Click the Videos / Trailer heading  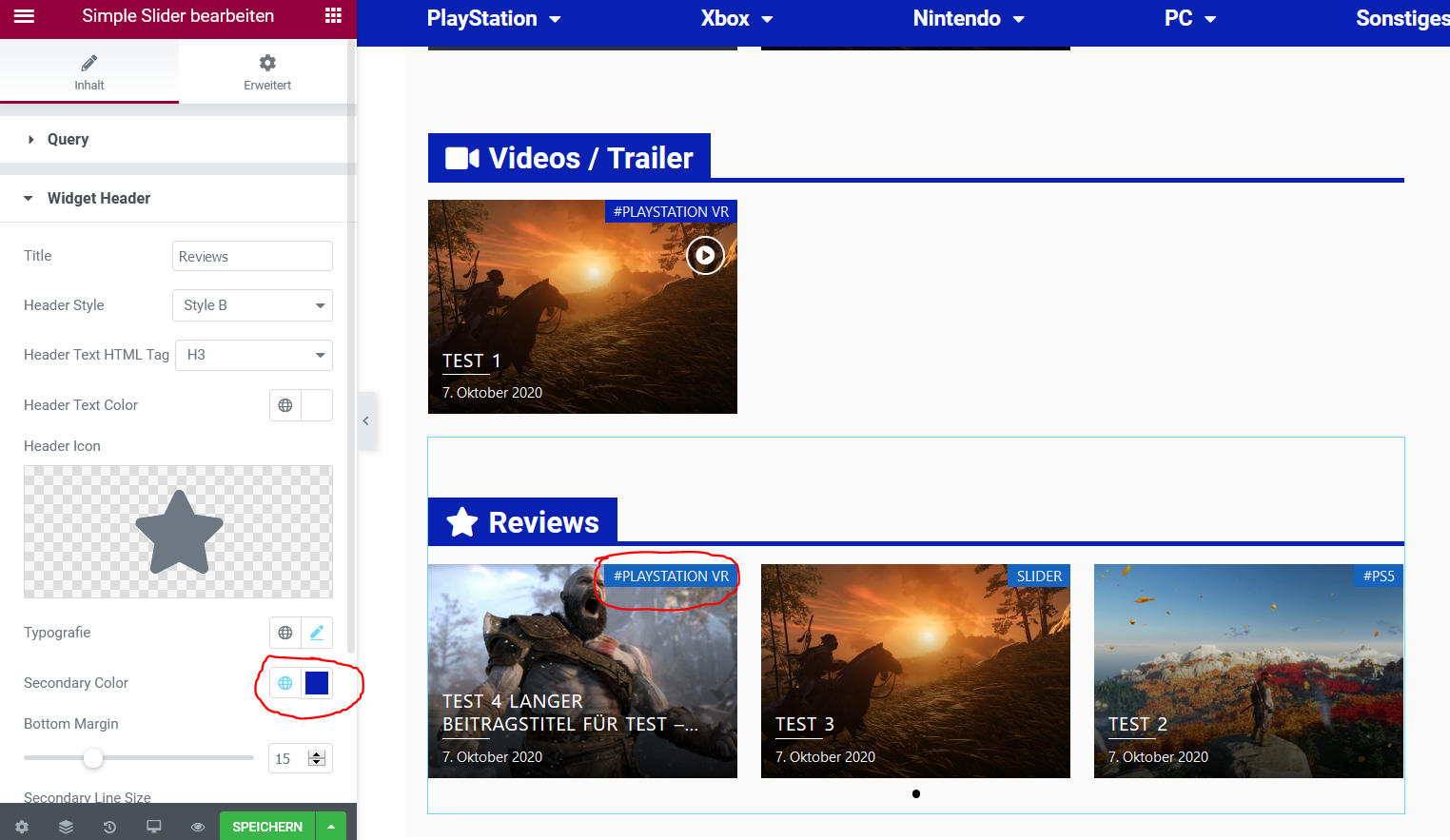591,158
